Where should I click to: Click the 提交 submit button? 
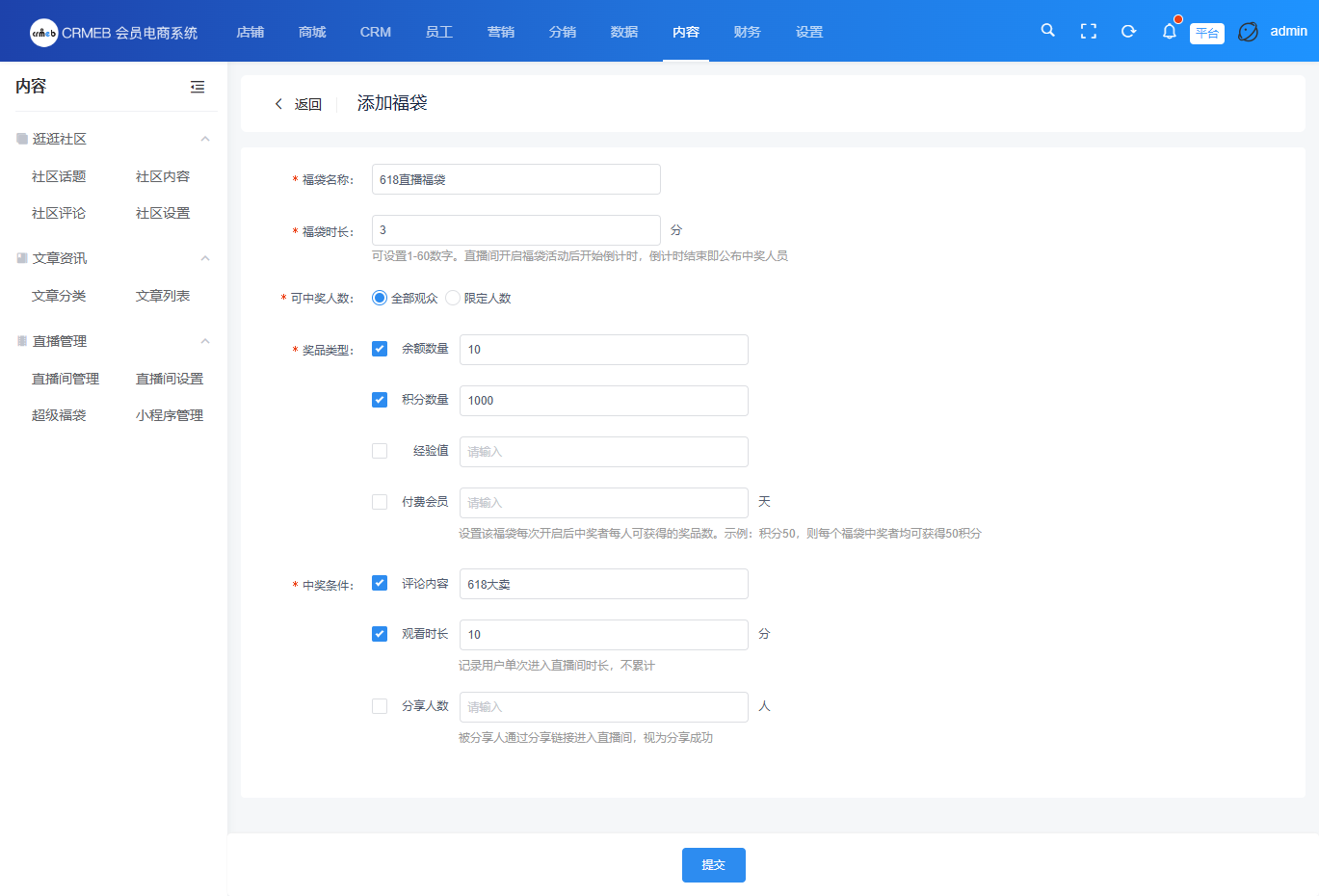click(714, 865)
